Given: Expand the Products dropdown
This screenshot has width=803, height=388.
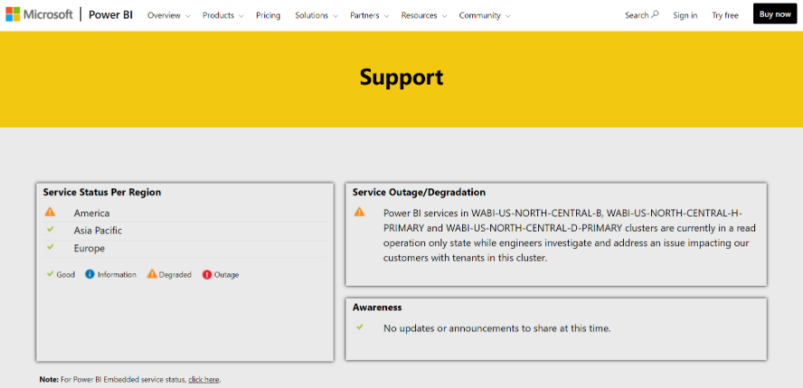Looking at the screenshot, I should click(x=223, y=15).
